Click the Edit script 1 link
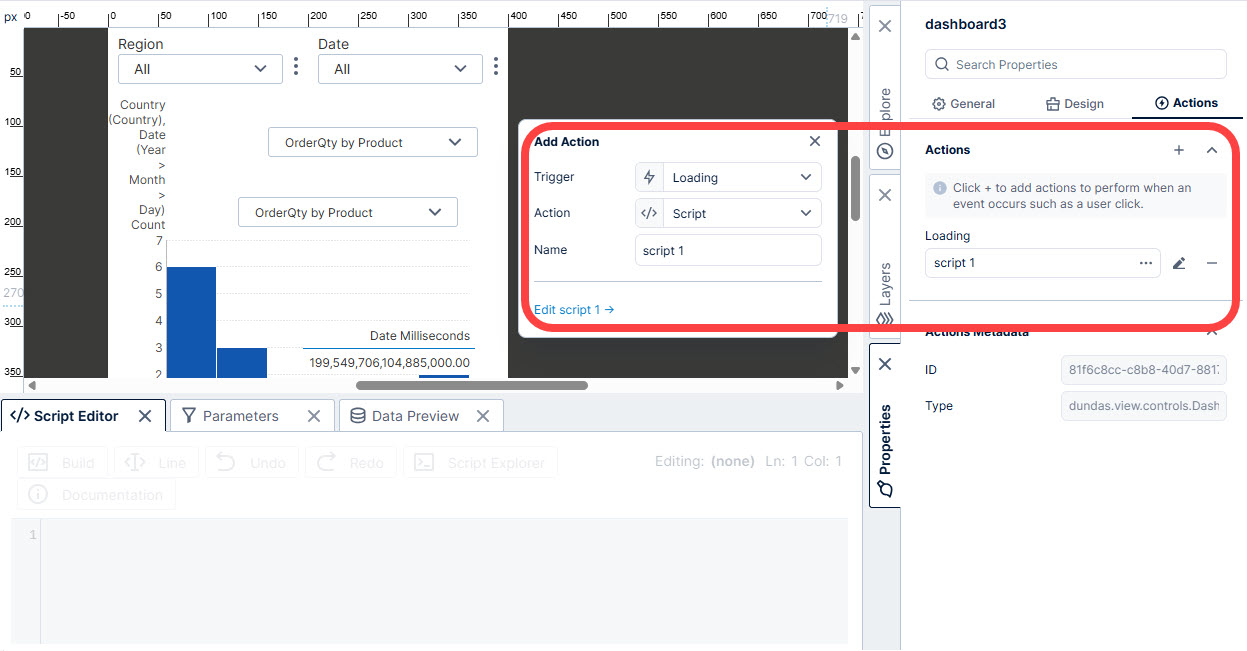Image resolution: width=1247 pixels, height=651 pixels. pyautogui.click(x=573, y=309)
